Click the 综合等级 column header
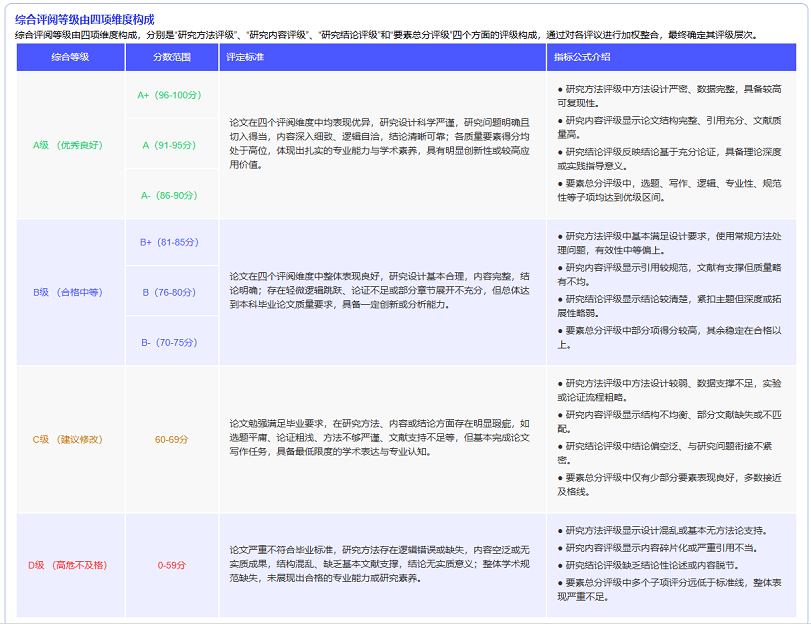Viewport: 811px width, 624px height. (70, 57)
